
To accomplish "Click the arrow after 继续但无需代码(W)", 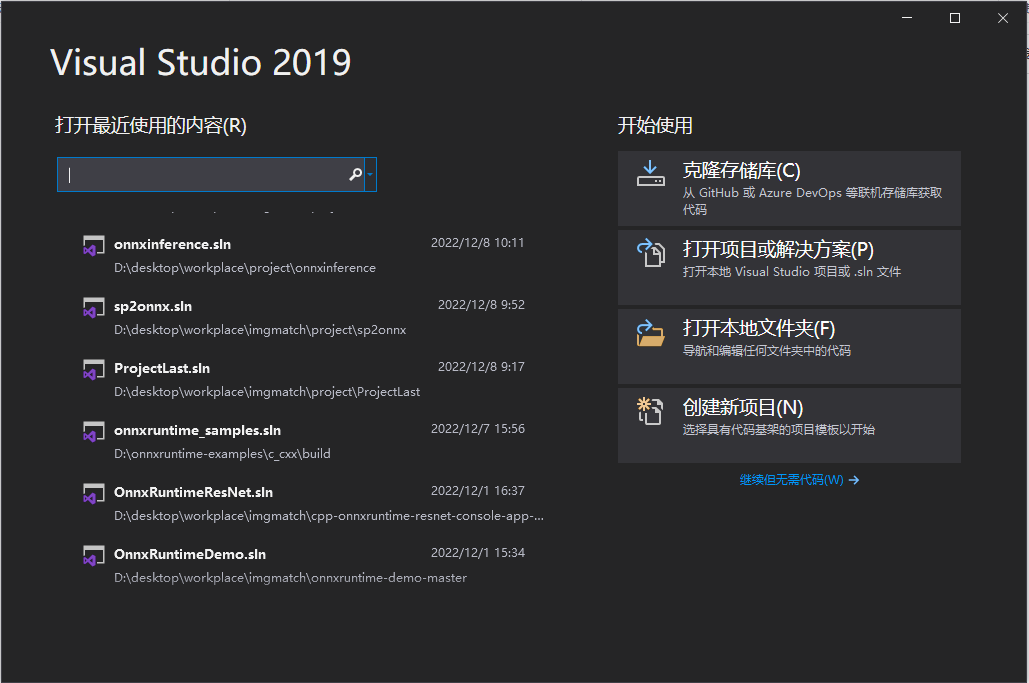I will point(854,480).
